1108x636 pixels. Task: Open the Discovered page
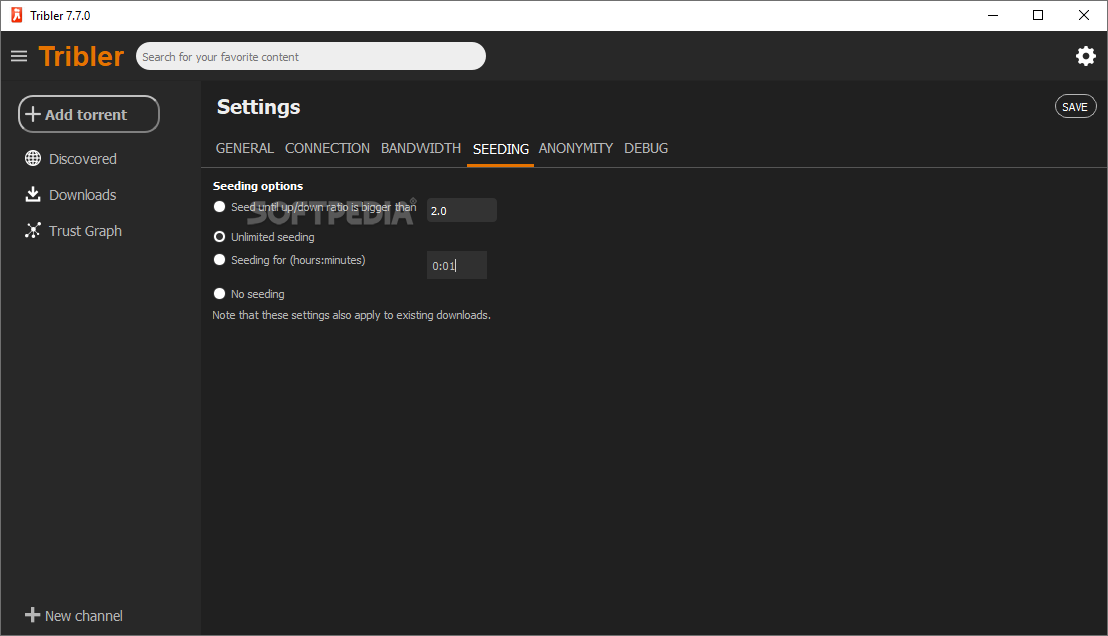[x=83, y=159]
